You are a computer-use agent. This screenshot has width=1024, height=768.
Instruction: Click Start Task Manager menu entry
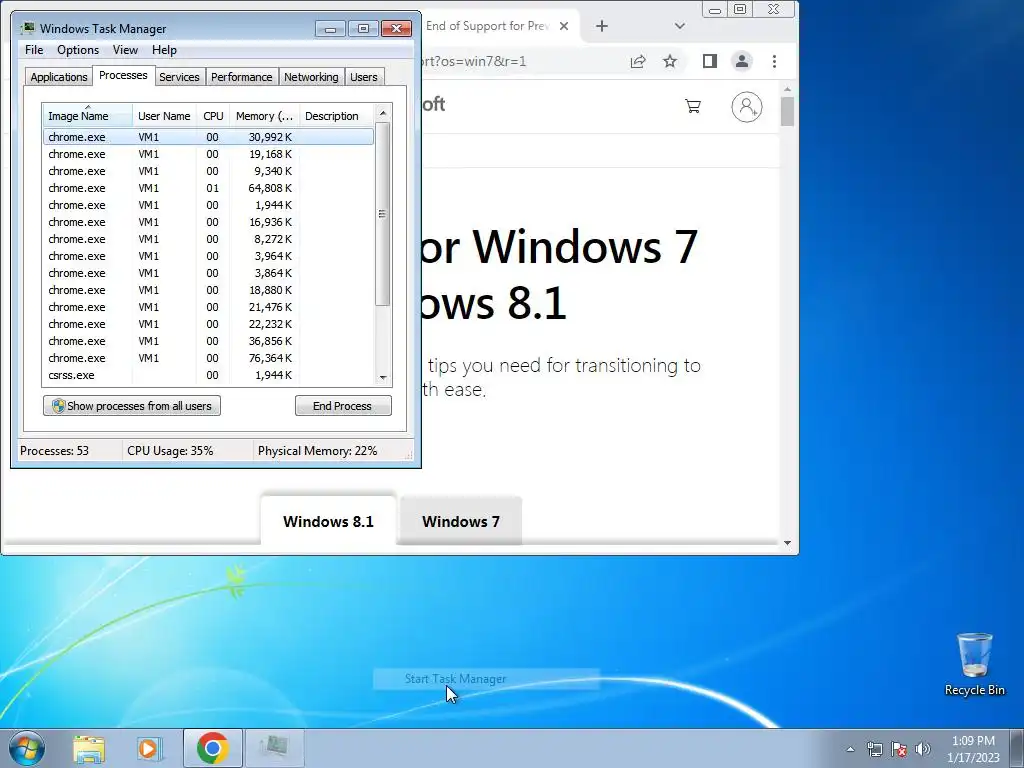pyautogui.click(x=487, y=679)
